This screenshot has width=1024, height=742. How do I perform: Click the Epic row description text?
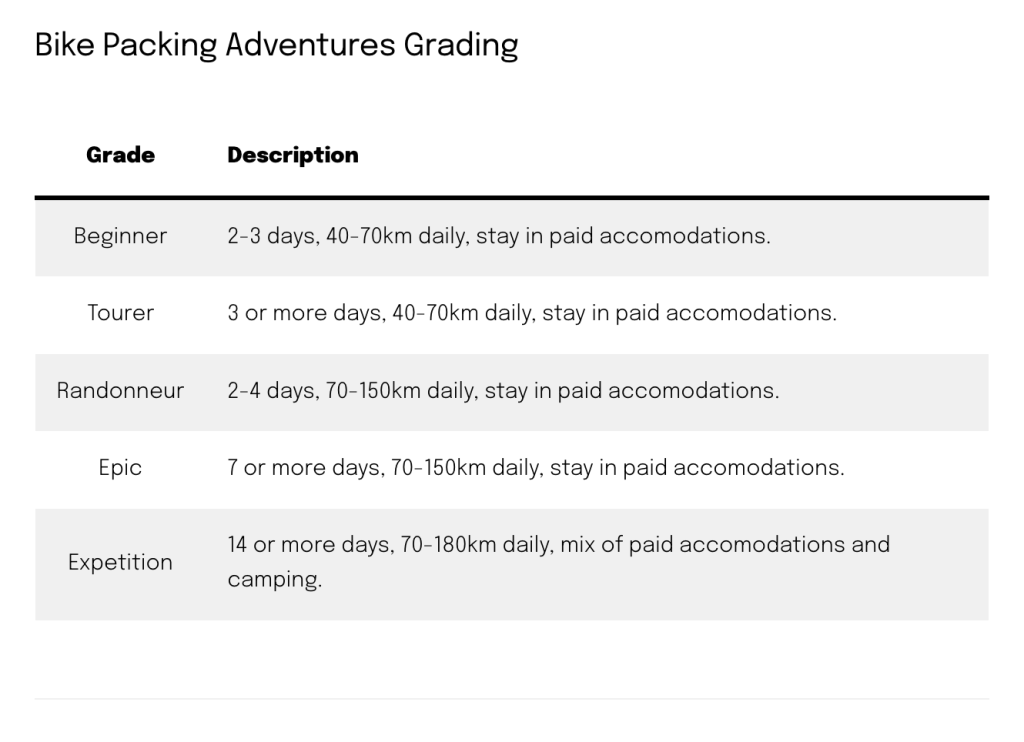tap(535, 467)
